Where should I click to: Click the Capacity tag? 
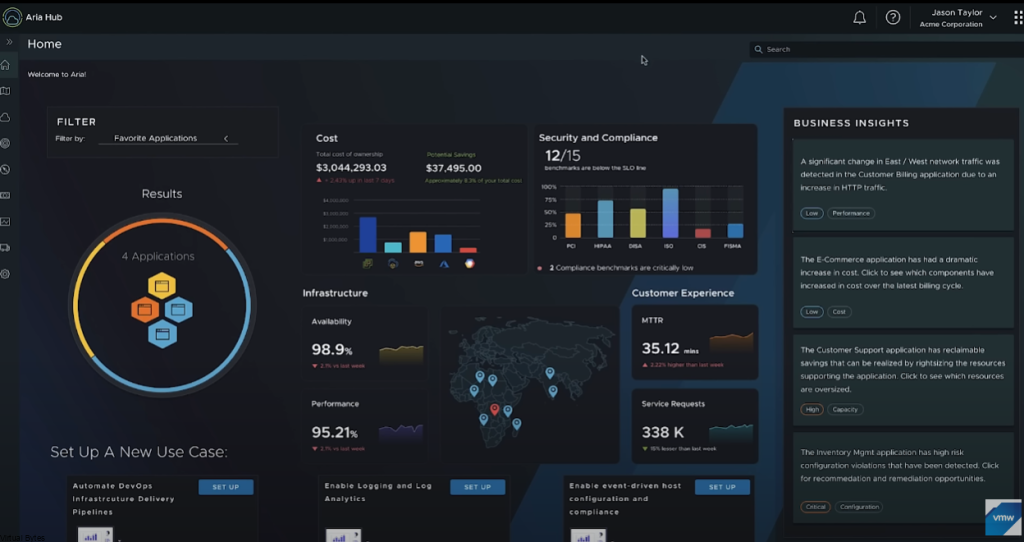pyautogui.click(x=845, y=409)
